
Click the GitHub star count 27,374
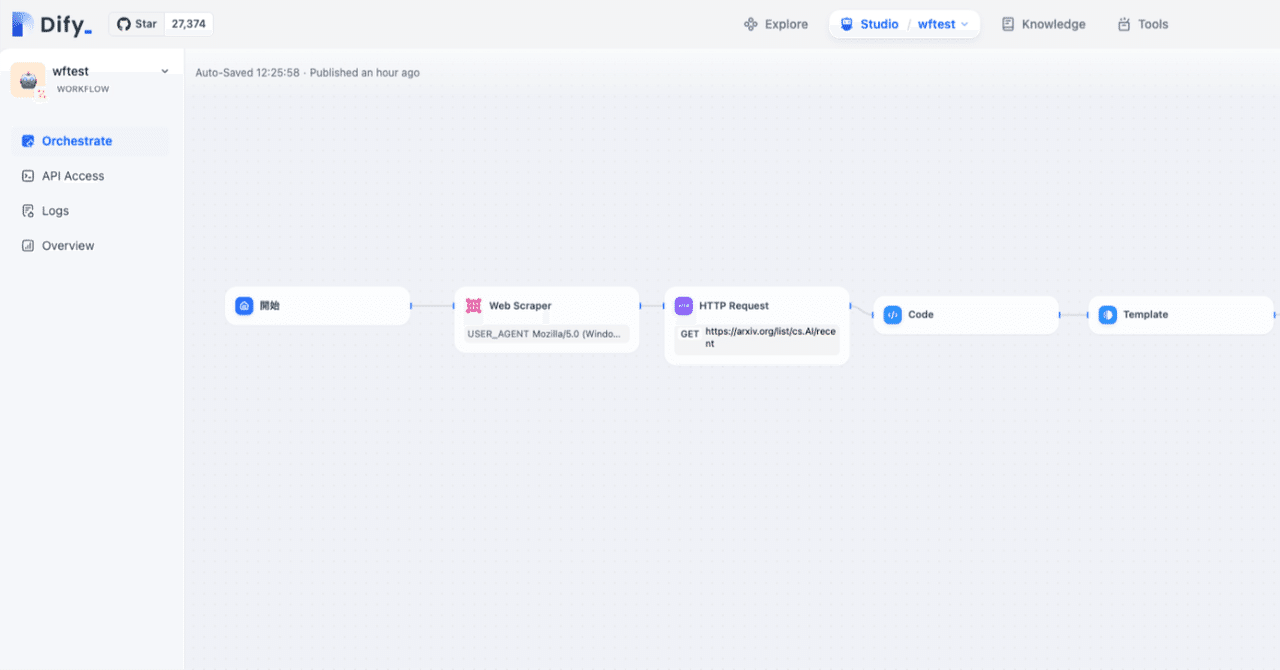pos(188,24)
